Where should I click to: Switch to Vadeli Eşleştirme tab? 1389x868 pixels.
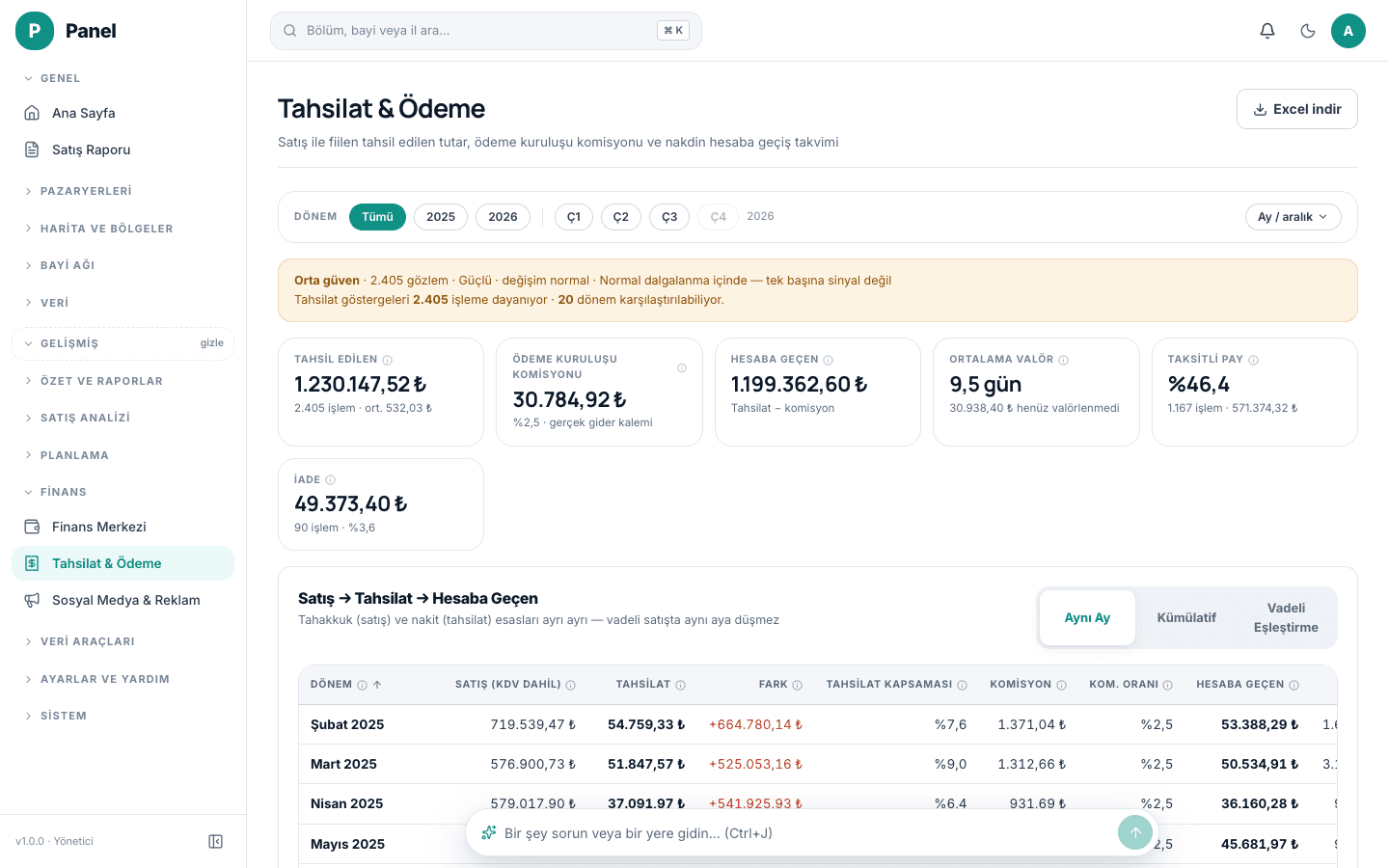click(x=1286, y=617)
